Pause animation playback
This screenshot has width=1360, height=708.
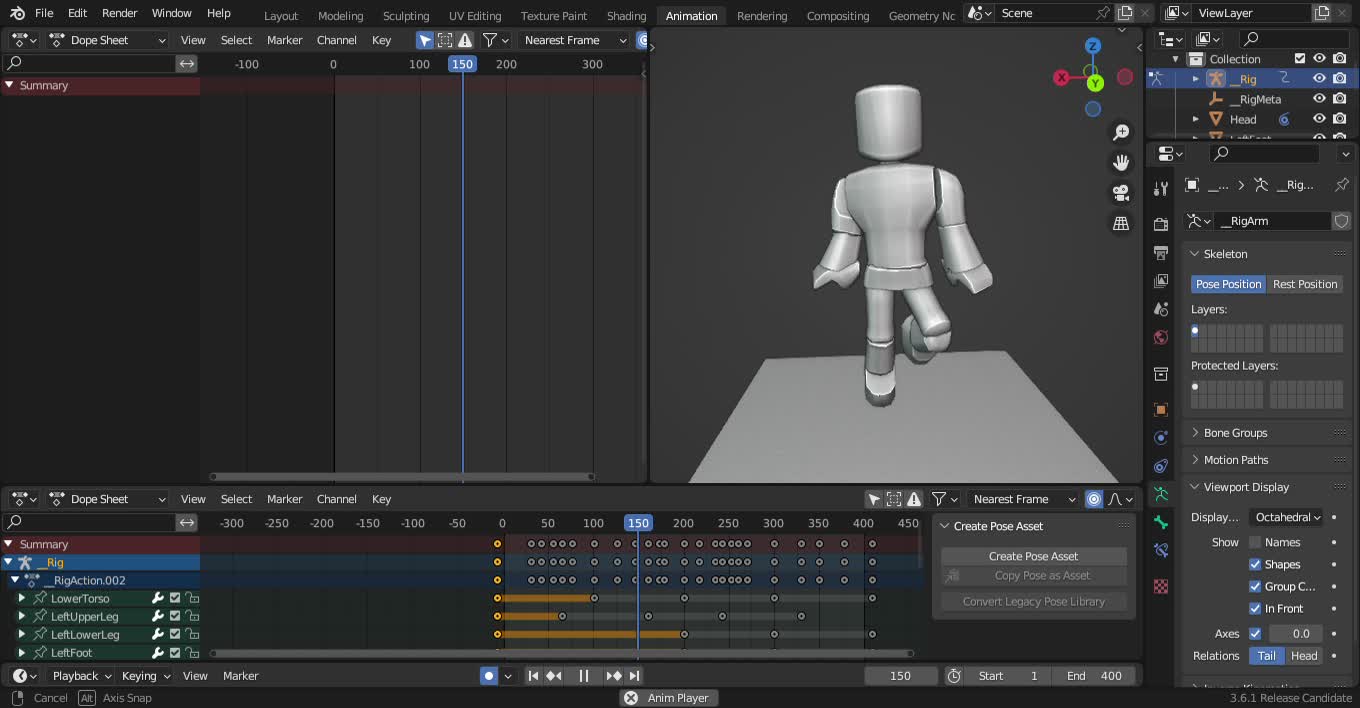pos(584,676)
